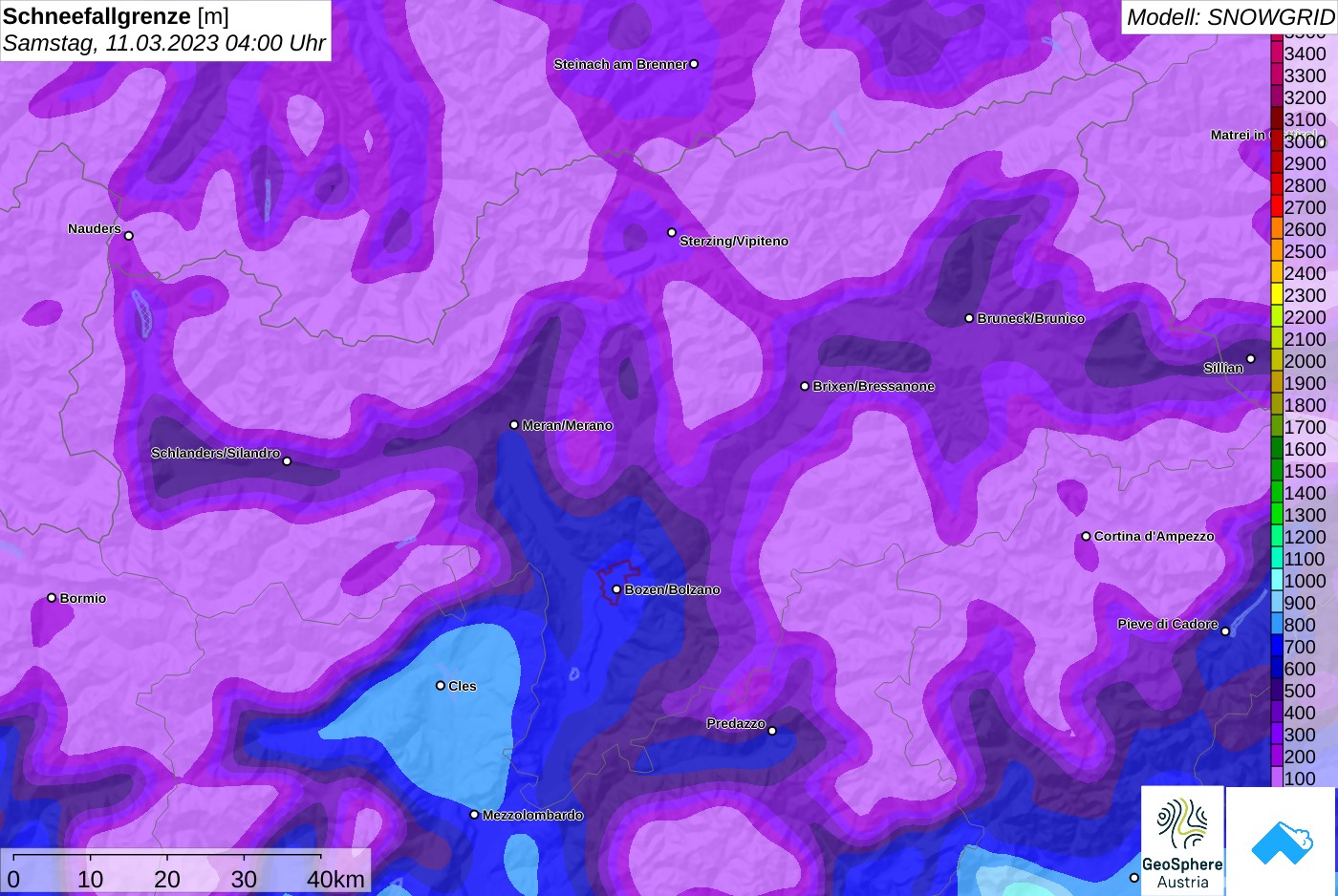
Task: Click the blue cloud arrow logo
Action: [x=1282, y=841]
